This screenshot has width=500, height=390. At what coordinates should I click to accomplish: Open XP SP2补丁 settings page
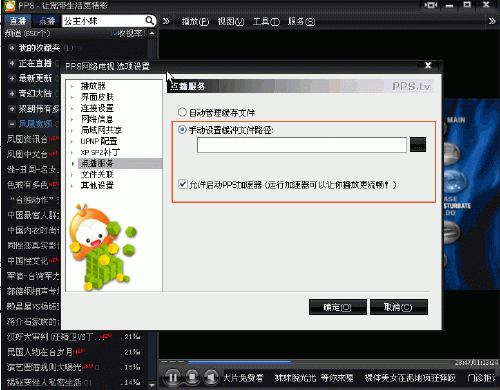[100, 152]
